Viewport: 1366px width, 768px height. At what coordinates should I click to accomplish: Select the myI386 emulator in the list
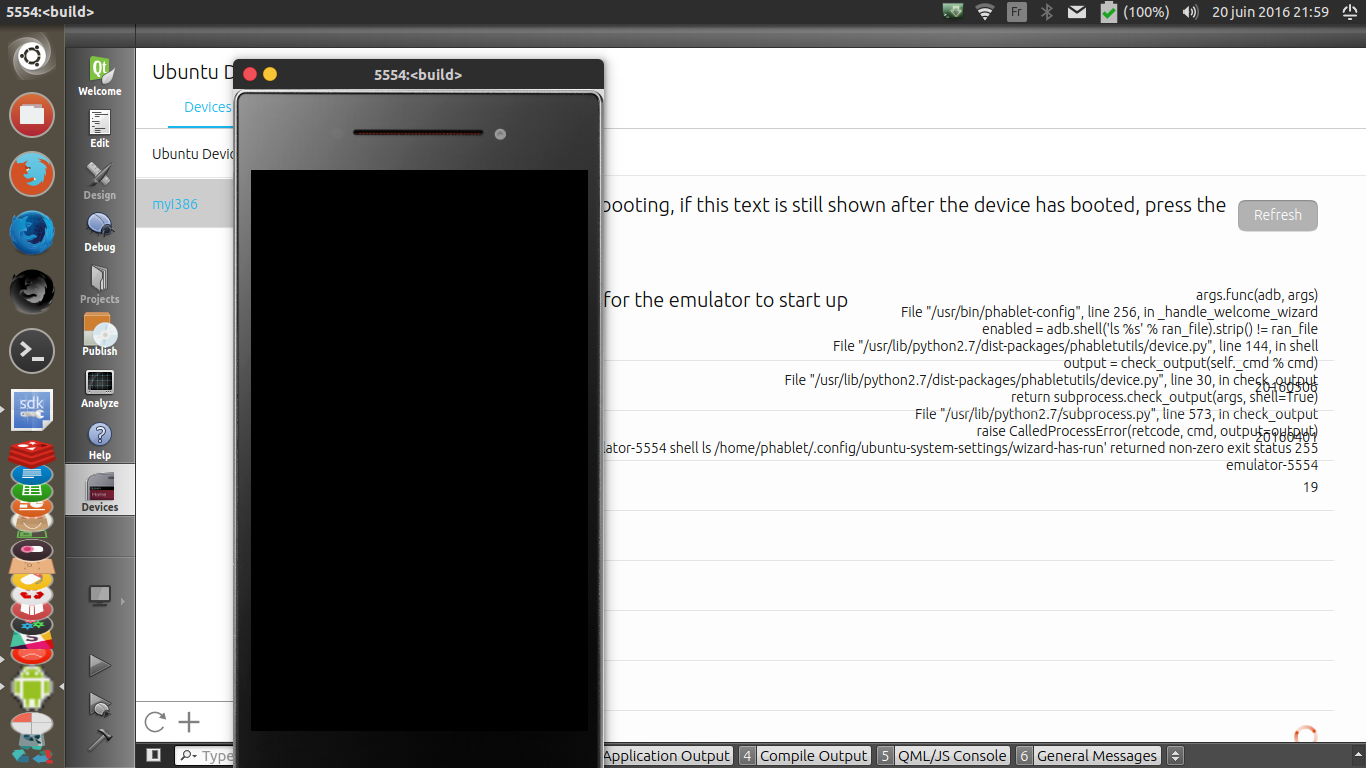(185, 204)
